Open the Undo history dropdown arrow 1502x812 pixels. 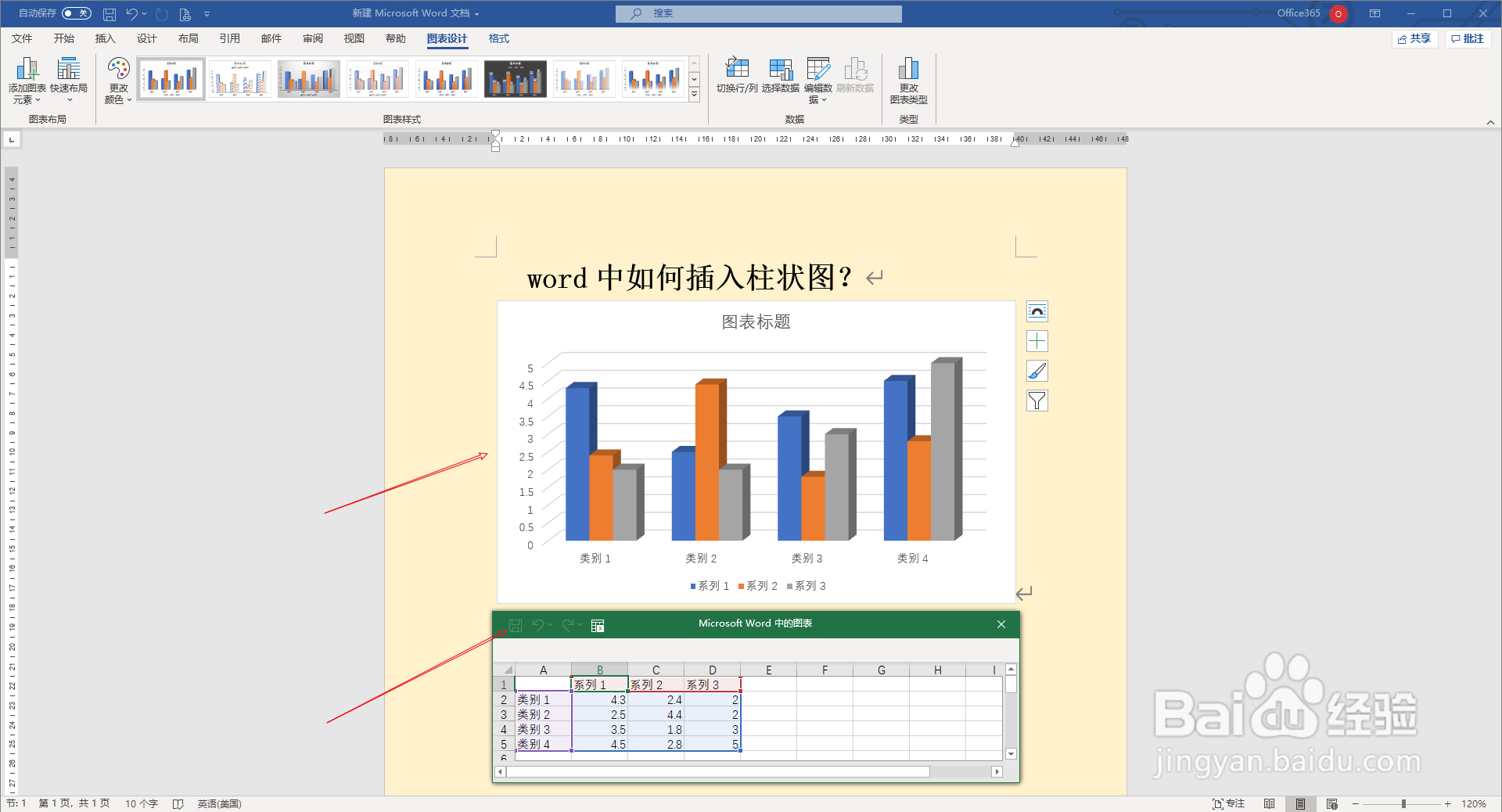(145, 14)
